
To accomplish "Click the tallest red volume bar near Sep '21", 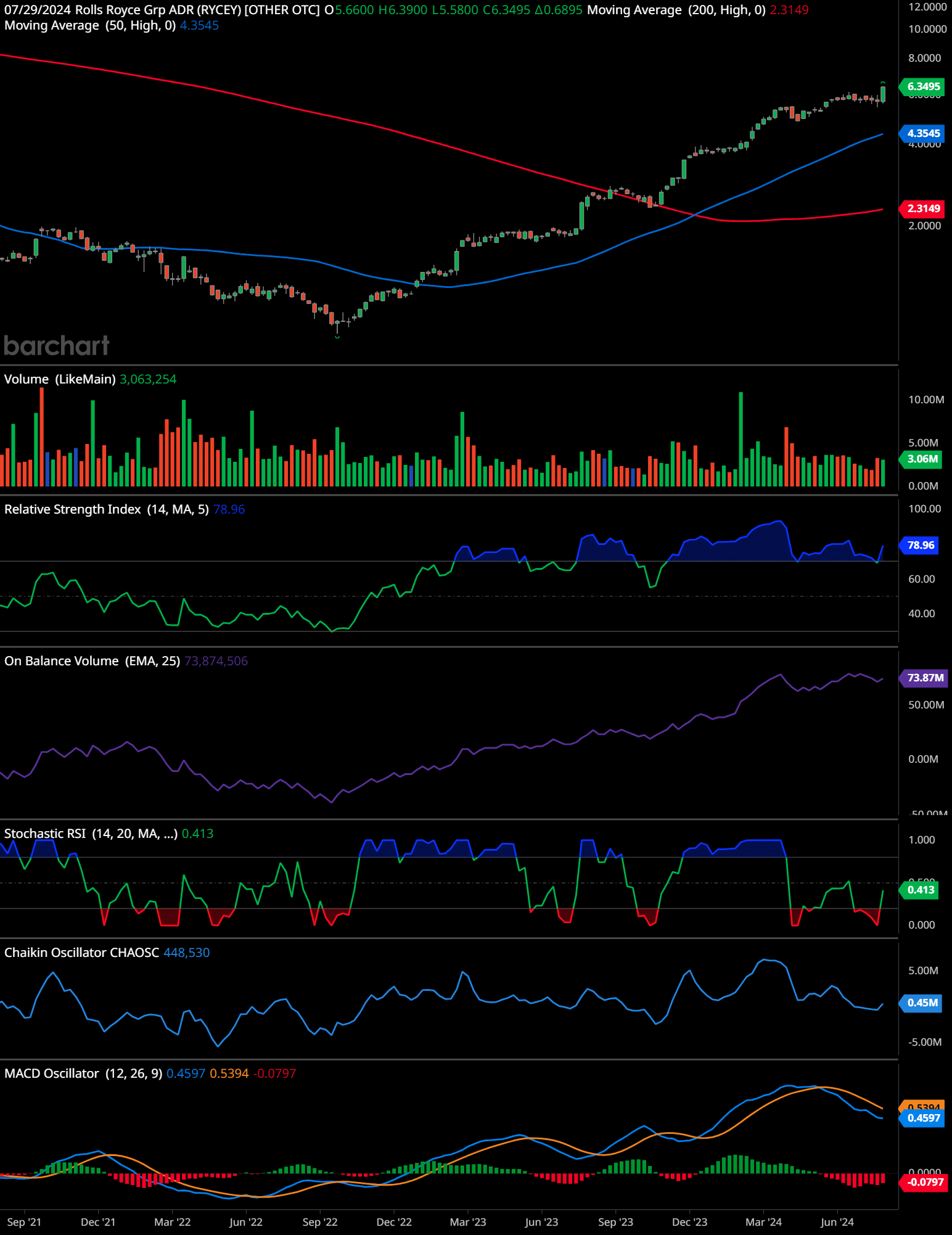I will [x=42, y=437].
